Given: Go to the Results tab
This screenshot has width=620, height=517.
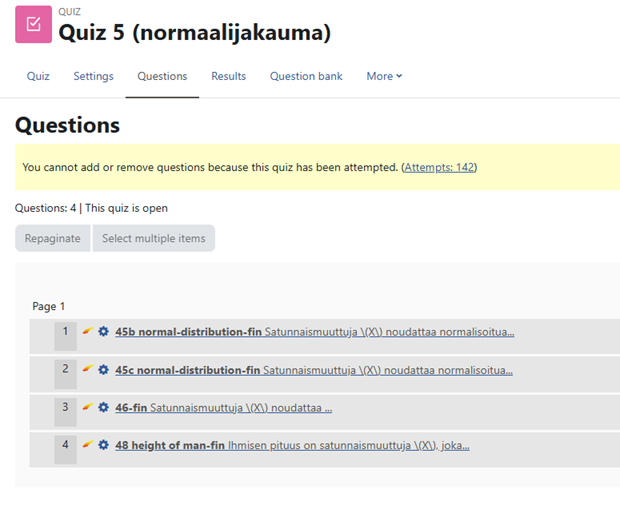Looking at the screenshot, I should point(228,76).
